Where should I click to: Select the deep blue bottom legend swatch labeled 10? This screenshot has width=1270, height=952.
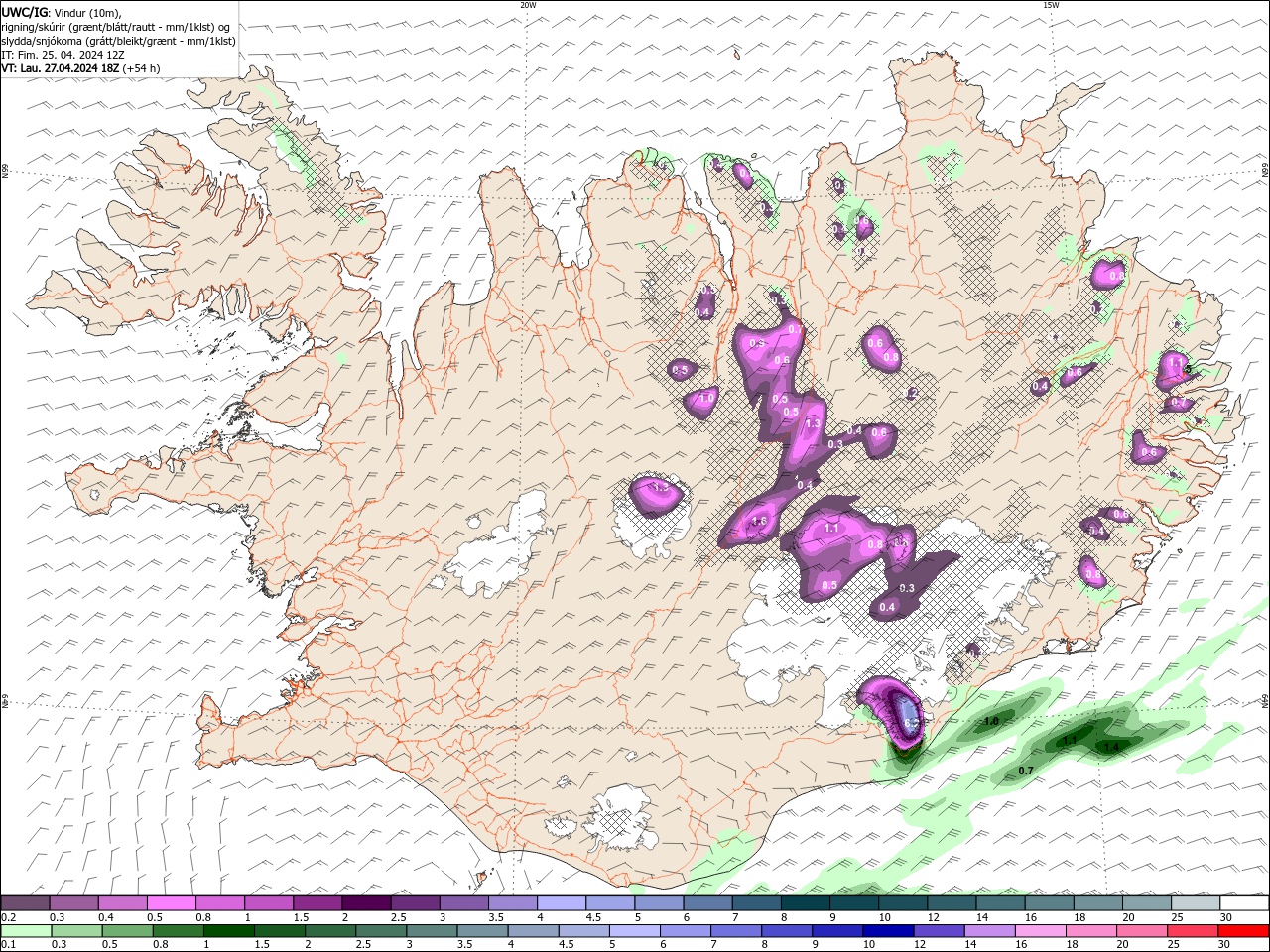point(887,931)
